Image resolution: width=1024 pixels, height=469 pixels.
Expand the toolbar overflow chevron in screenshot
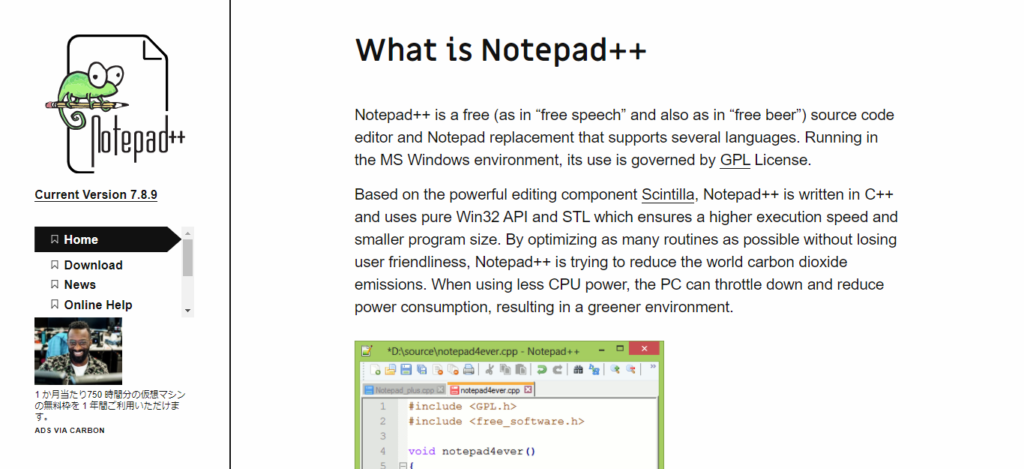pos(653,366)
